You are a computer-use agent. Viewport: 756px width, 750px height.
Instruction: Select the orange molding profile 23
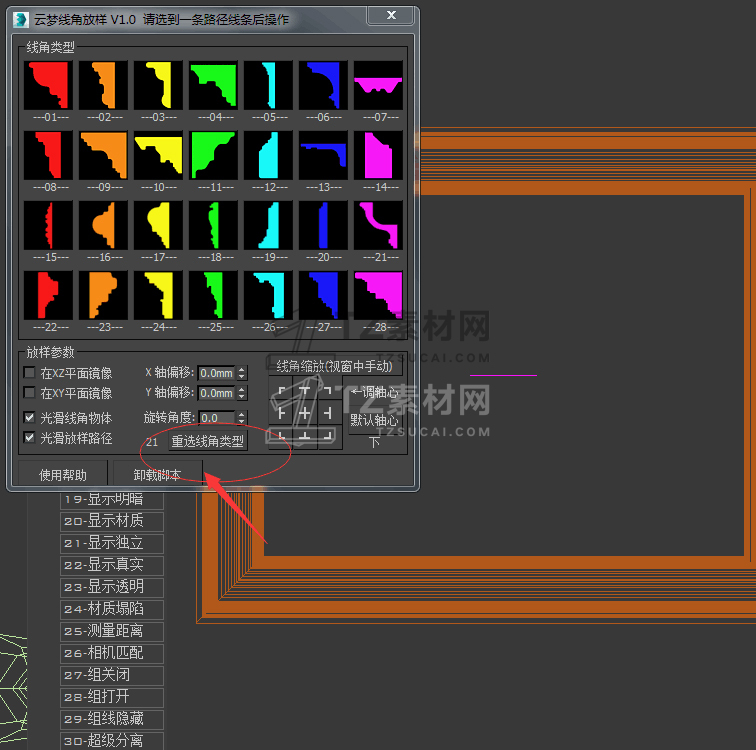tap(103, 295)
